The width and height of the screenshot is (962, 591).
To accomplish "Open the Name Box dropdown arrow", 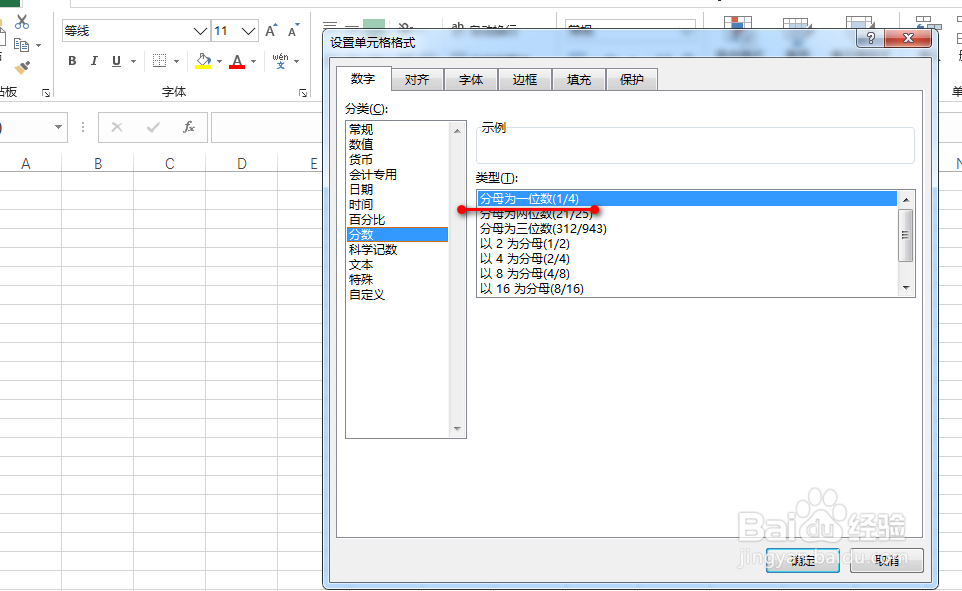I will pos(60,127).
